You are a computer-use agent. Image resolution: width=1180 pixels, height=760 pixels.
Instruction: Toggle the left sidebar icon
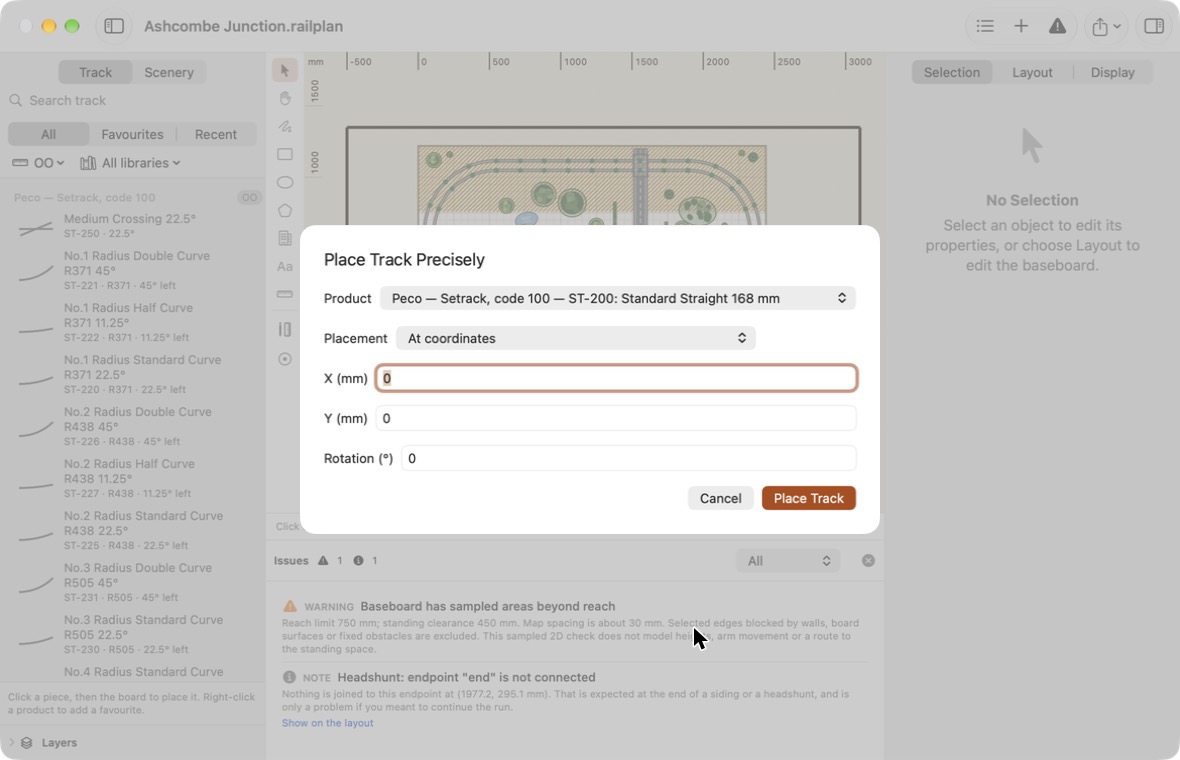tap(114, 26)
